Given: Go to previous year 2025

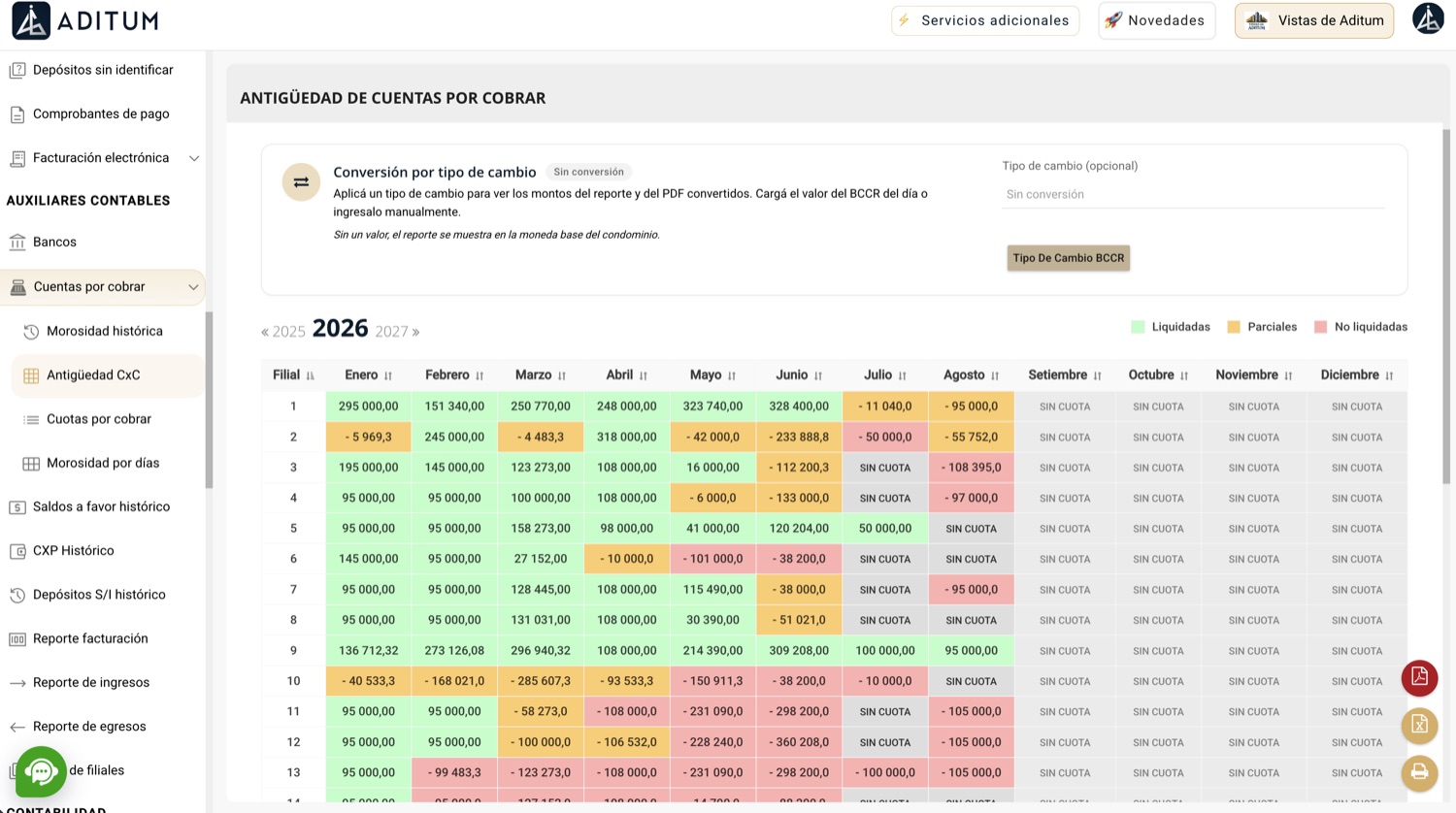Looking at the screenshot, I should (x=283, y=332).
